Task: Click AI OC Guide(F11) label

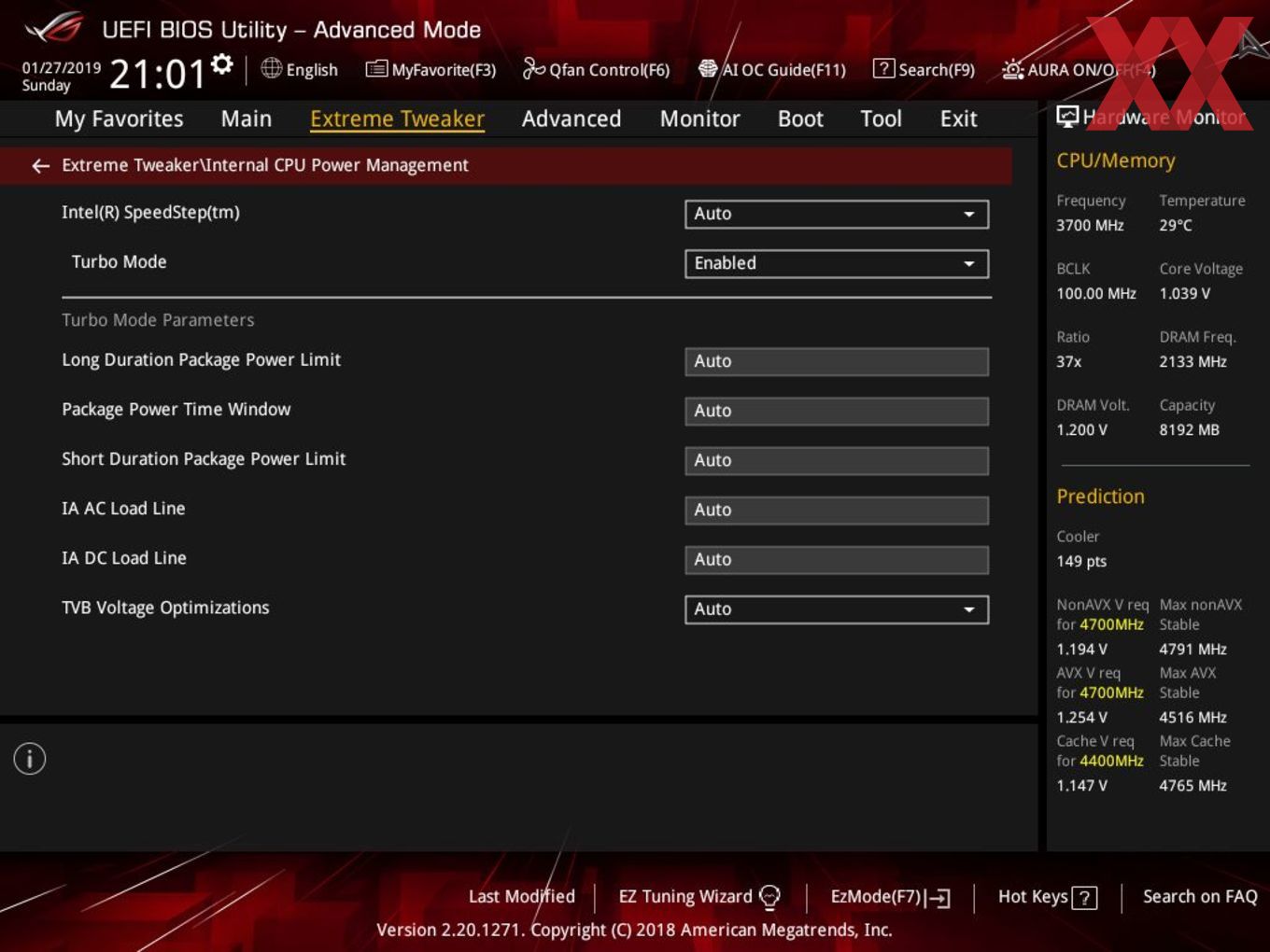Action: (784, 70)
